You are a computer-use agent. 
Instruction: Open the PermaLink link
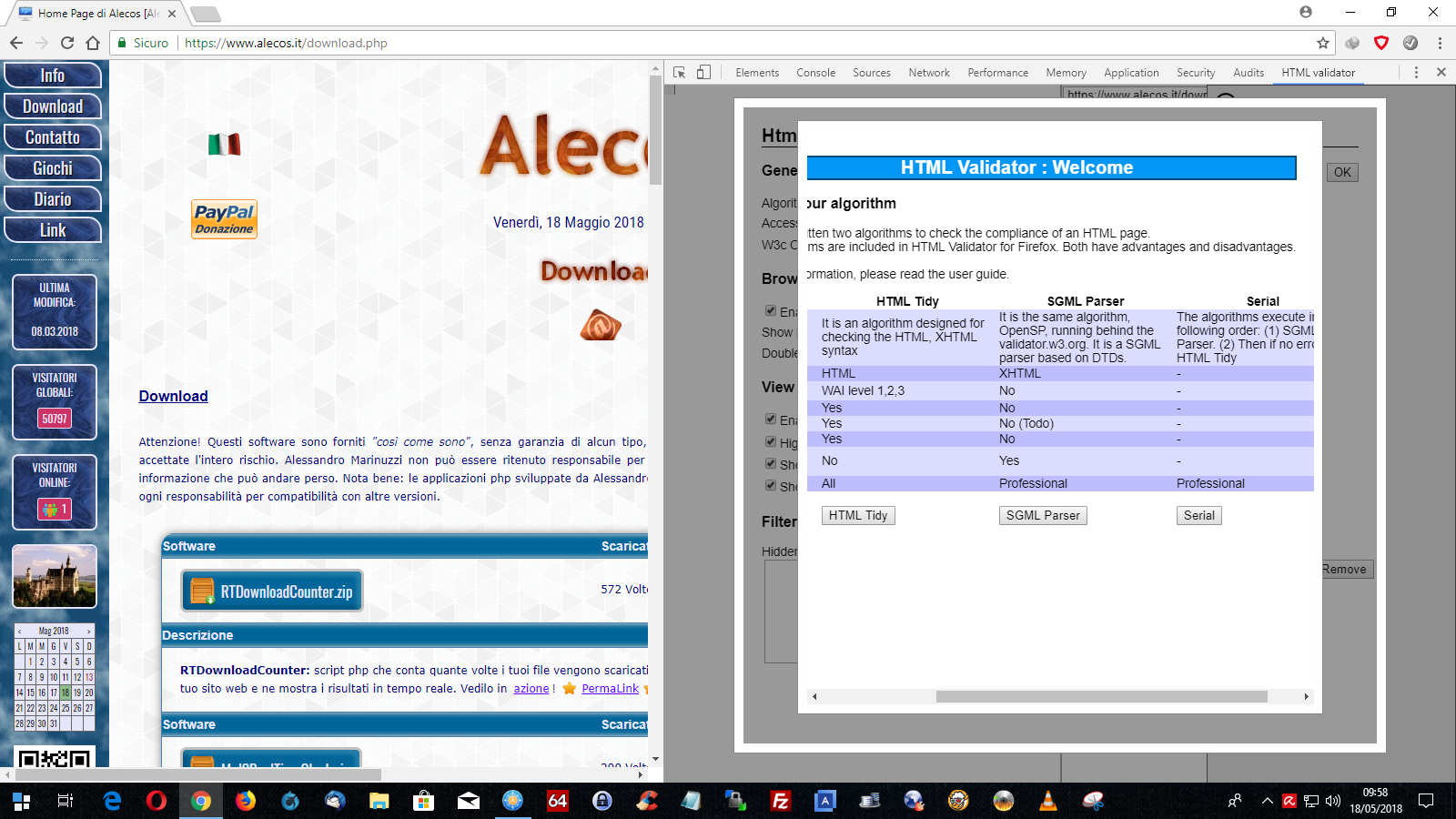click(610, 689)
